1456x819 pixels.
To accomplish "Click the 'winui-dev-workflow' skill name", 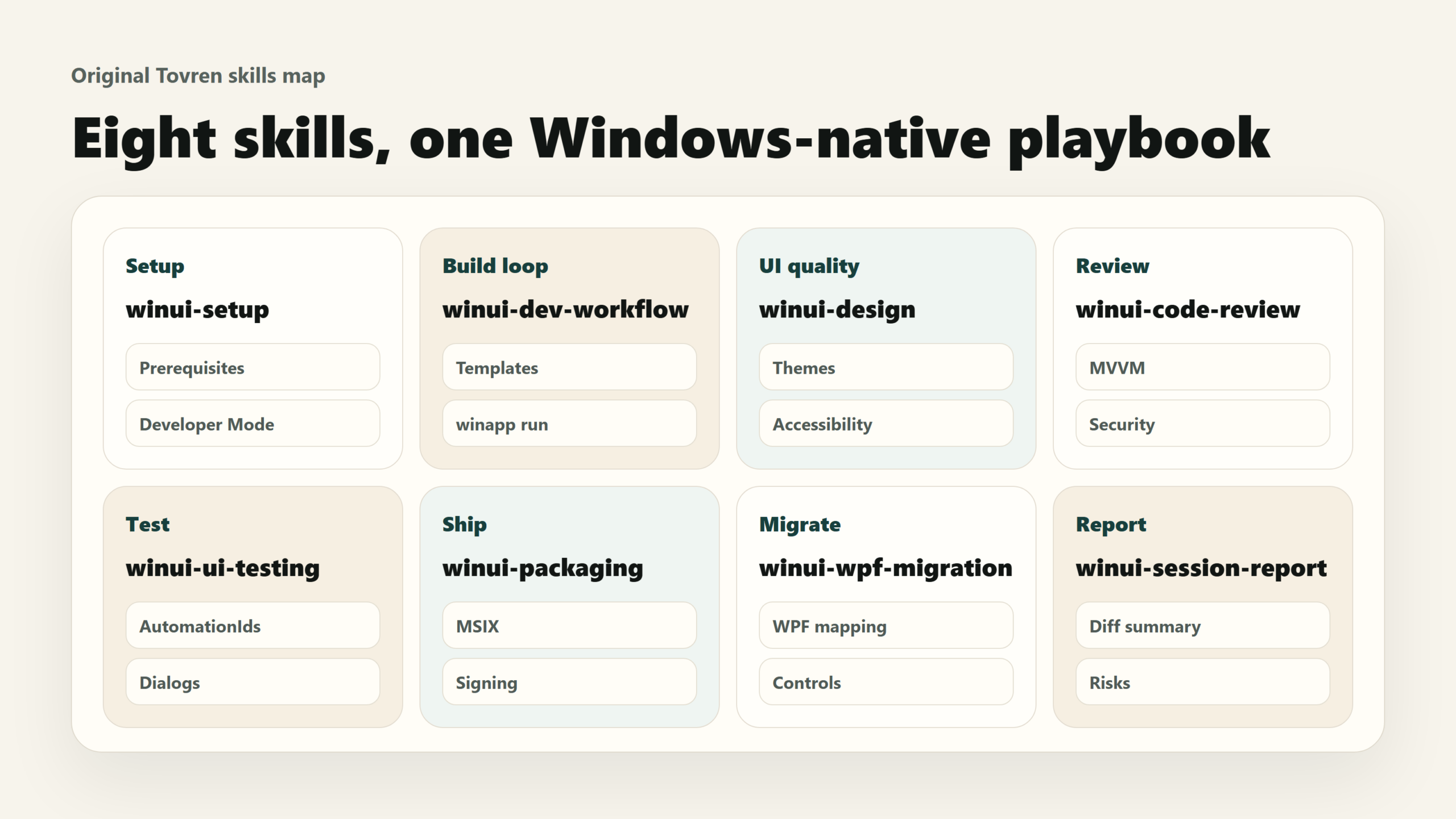I will click(x=565, y=309).
